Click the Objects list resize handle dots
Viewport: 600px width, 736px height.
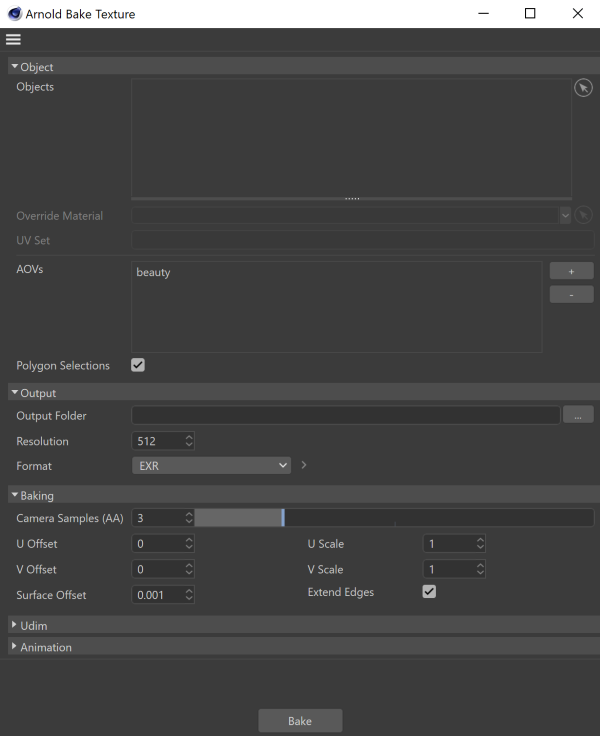pyautogui.click(x=352, y=199)
